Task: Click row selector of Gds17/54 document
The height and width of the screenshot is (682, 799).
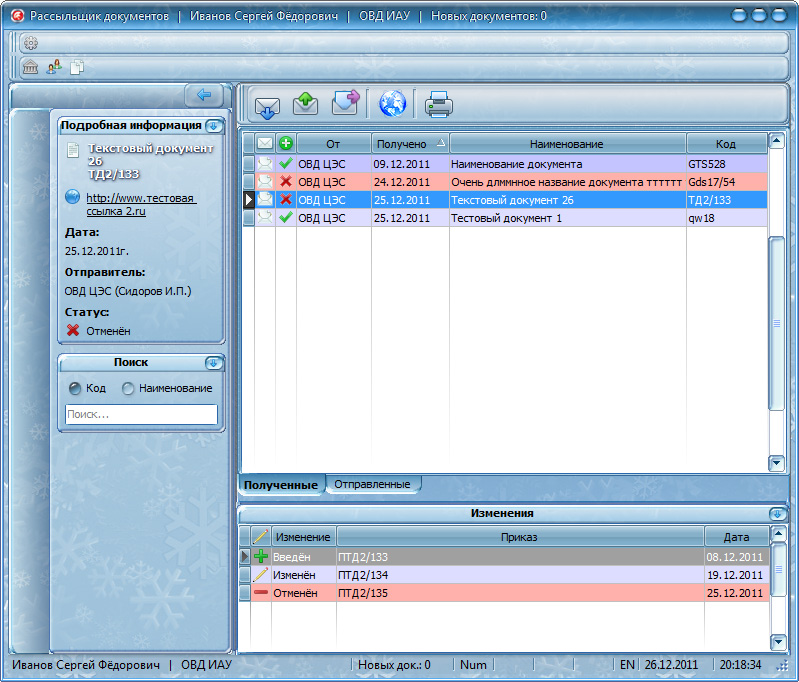Action: pyautogui.click(x=248, y=181)
